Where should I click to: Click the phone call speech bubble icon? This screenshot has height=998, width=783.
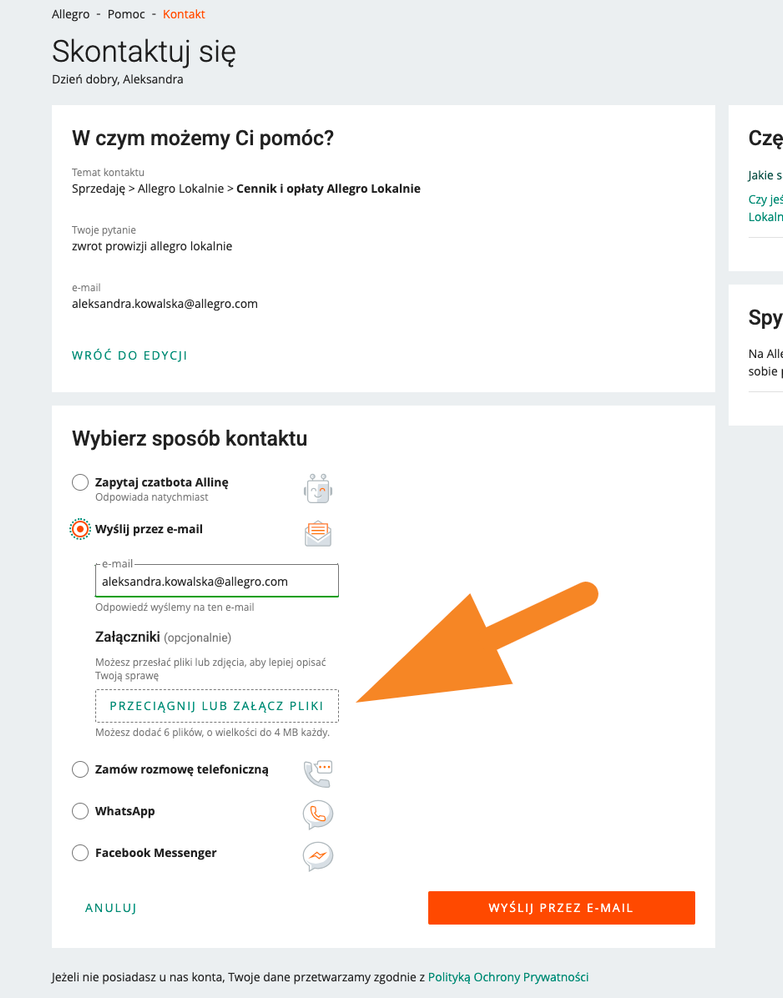318,773
